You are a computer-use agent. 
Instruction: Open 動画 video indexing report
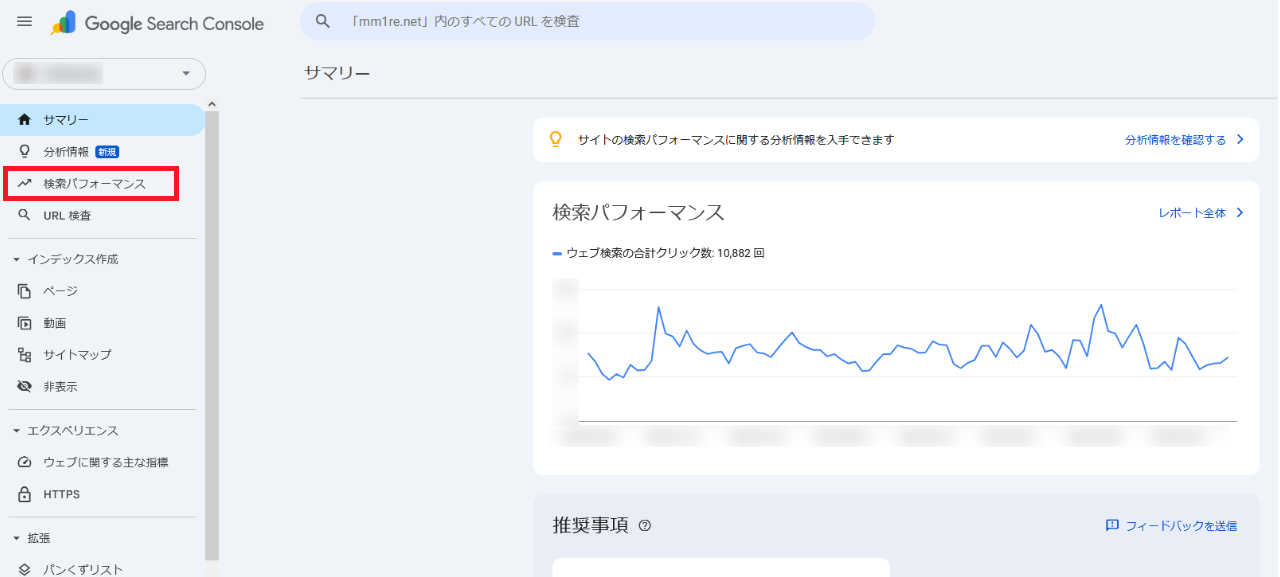click(x=55, y=323)
